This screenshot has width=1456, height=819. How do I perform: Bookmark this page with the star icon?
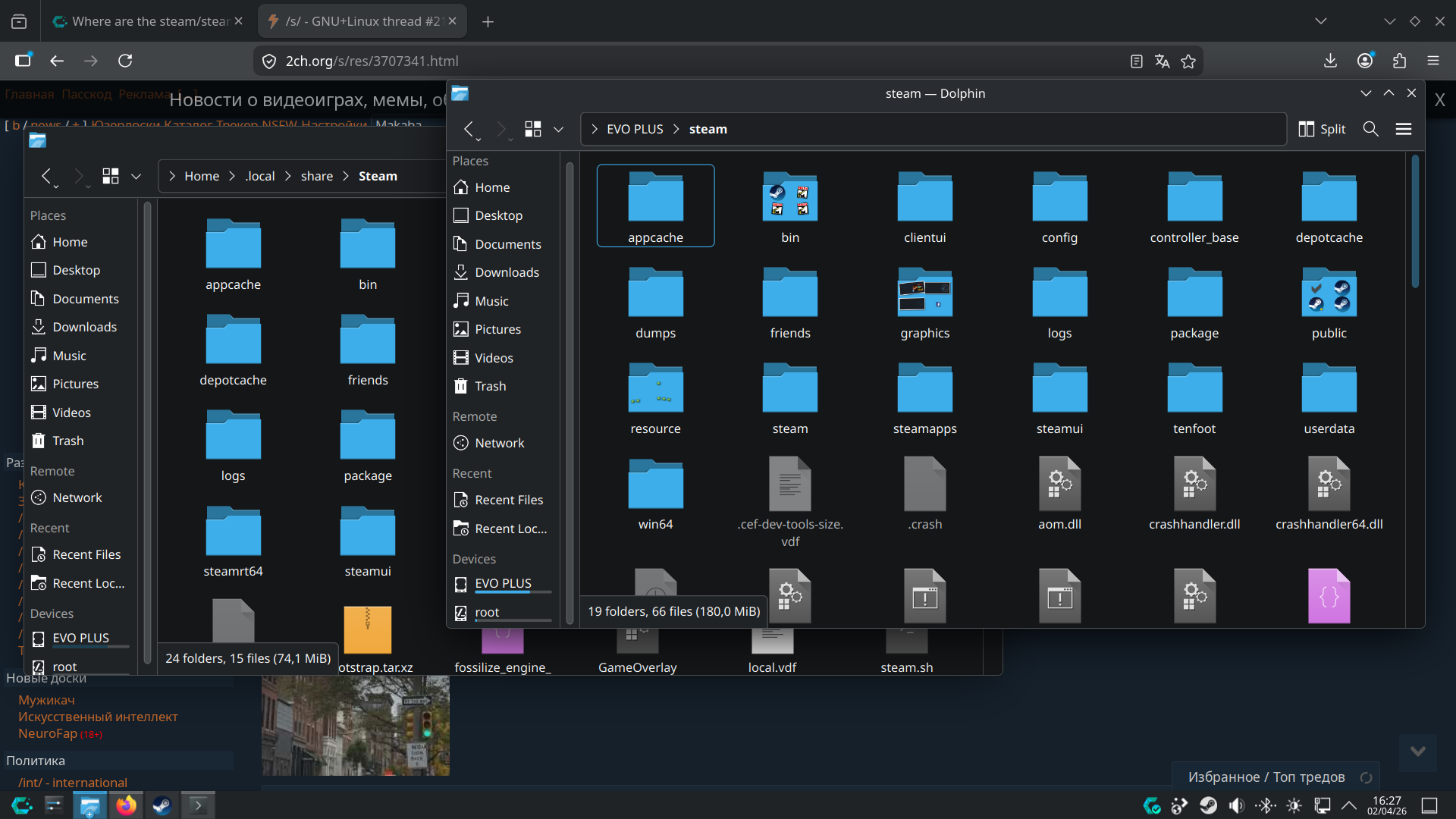pyautogui.click(x=1188, y=61)
